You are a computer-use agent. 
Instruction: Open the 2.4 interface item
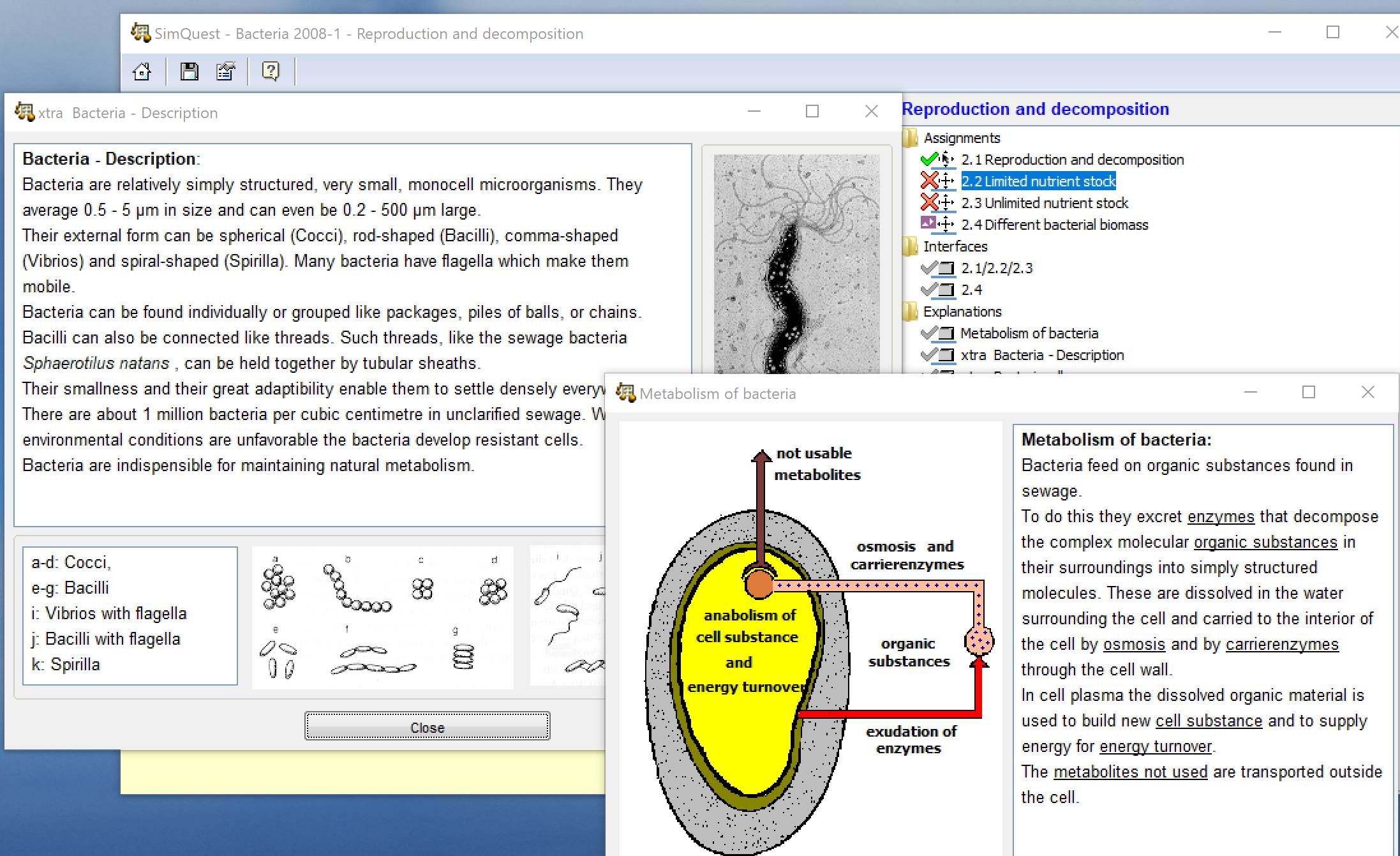(x=971, y=290)
